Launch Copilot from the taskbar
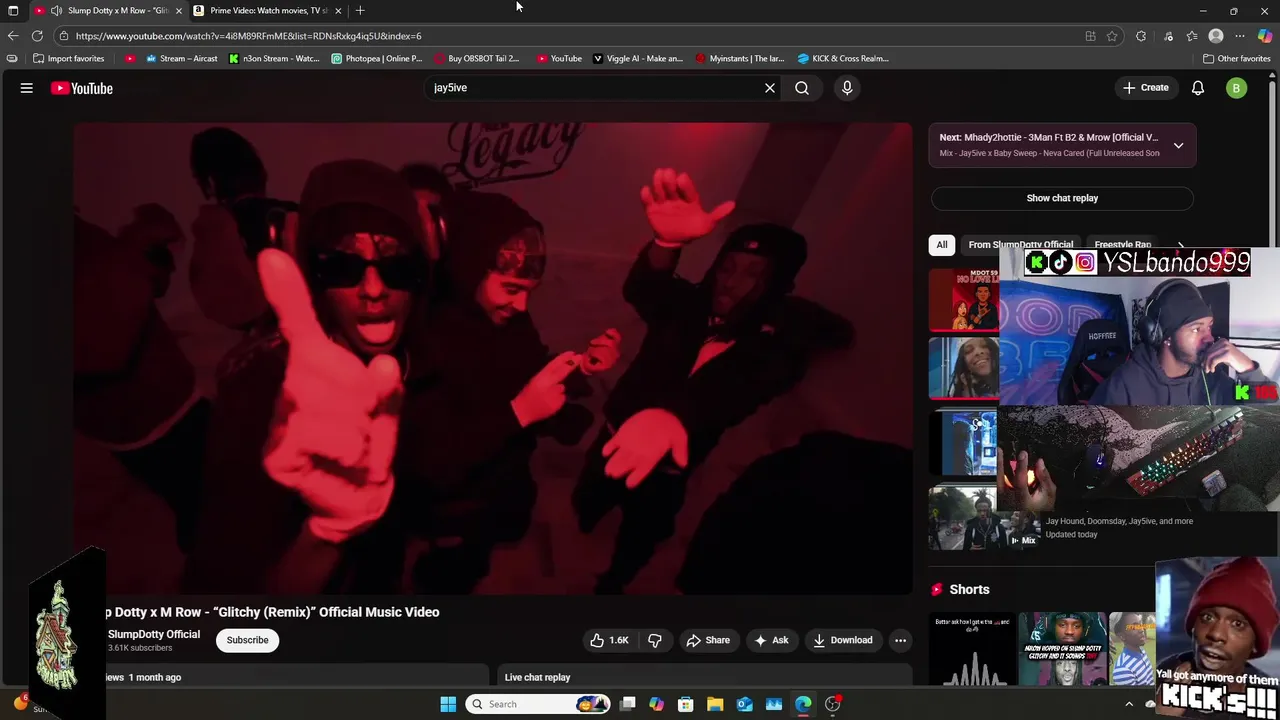Screen dimensions: 1280x720 point(657,704)
